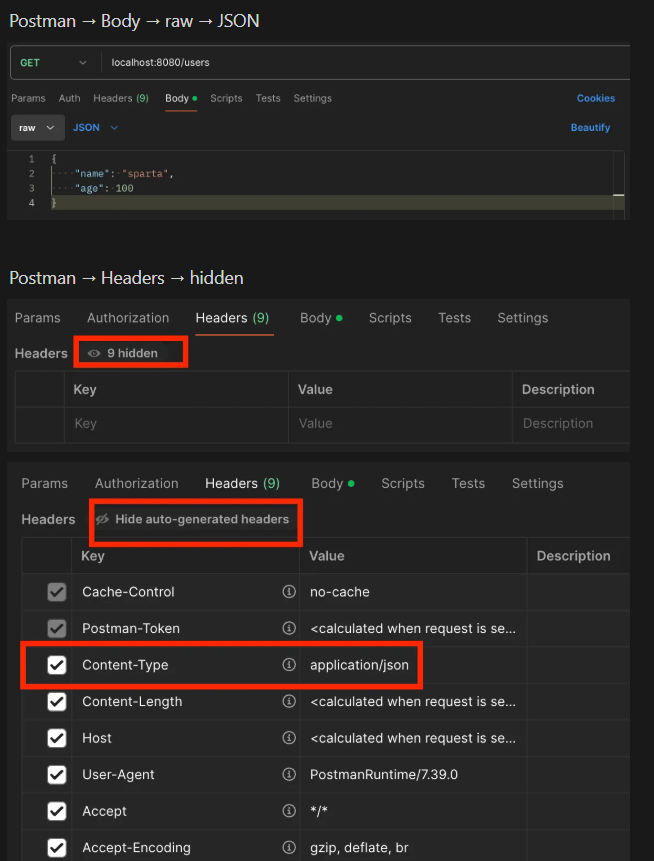Click info icon for Content-Type

[289, 664]
